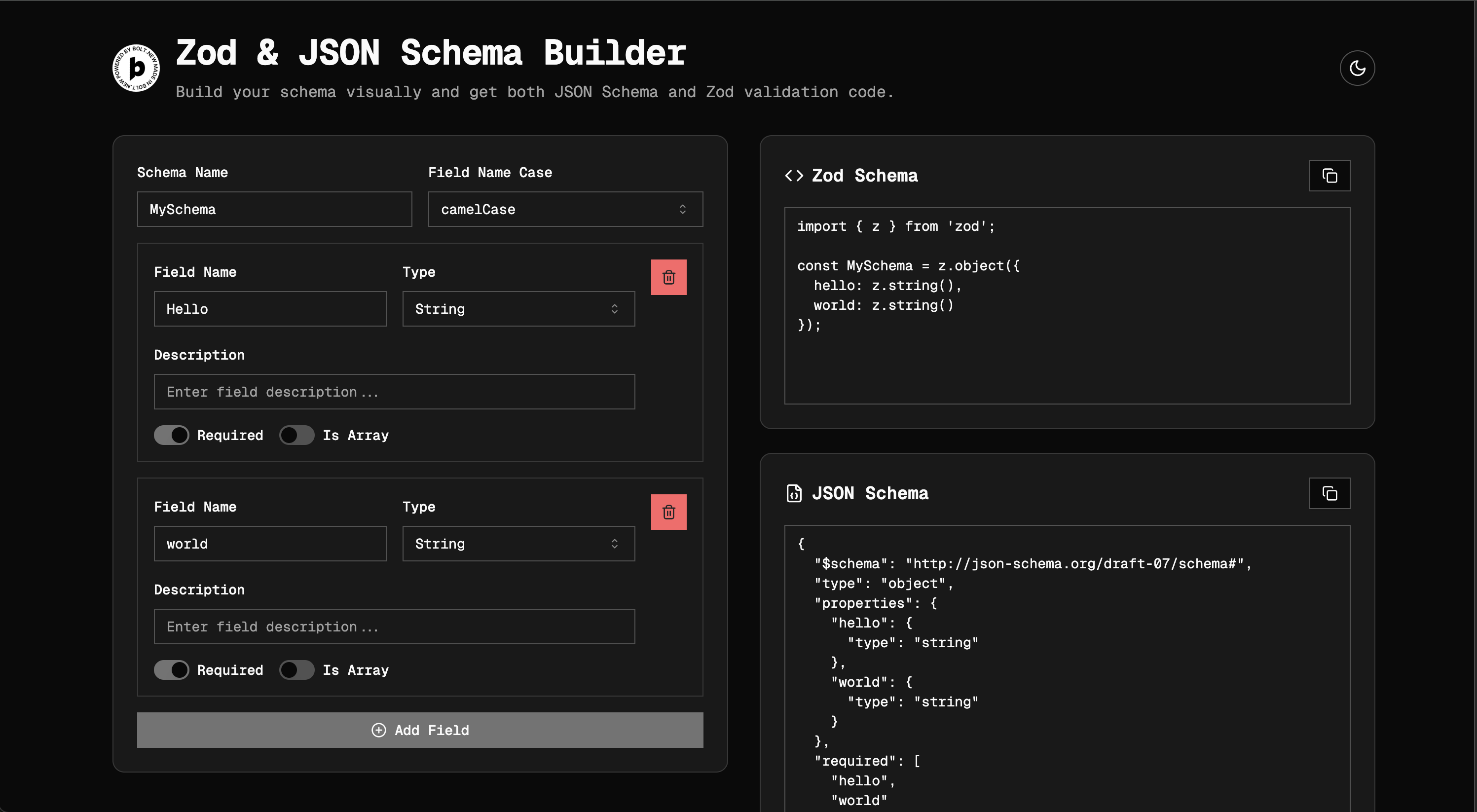Viewport: 1477px width, 812px height.
Task: Click the Add Field button
Action: point(420,730)
